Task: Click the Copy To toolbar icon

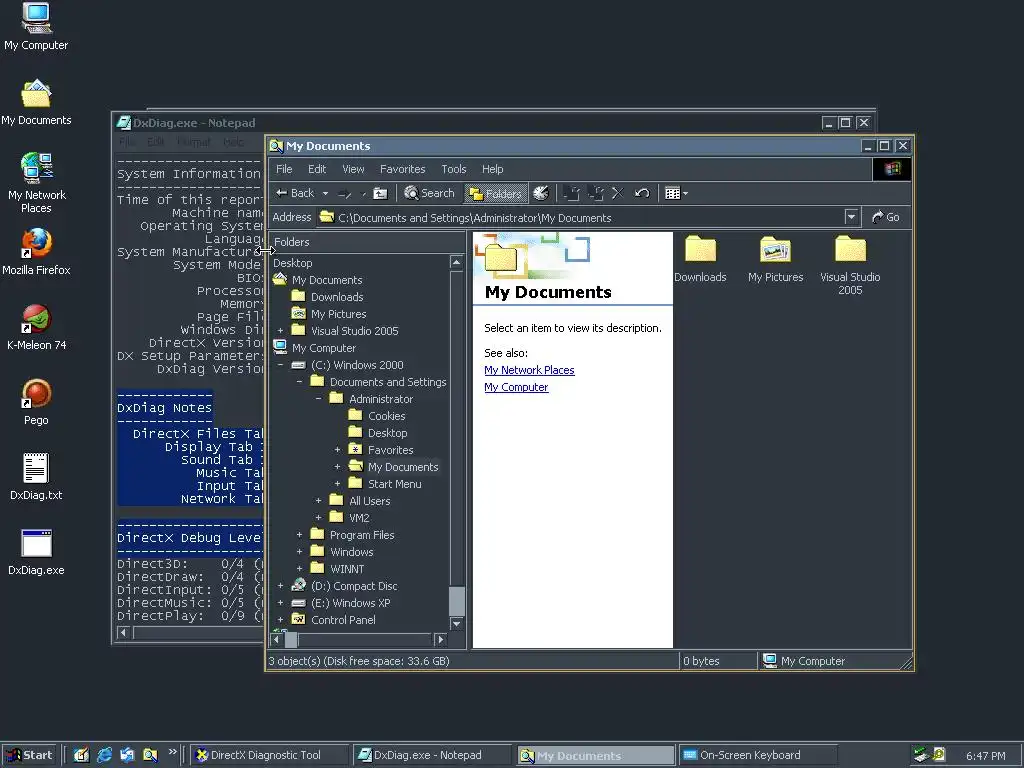Action: 595,193
